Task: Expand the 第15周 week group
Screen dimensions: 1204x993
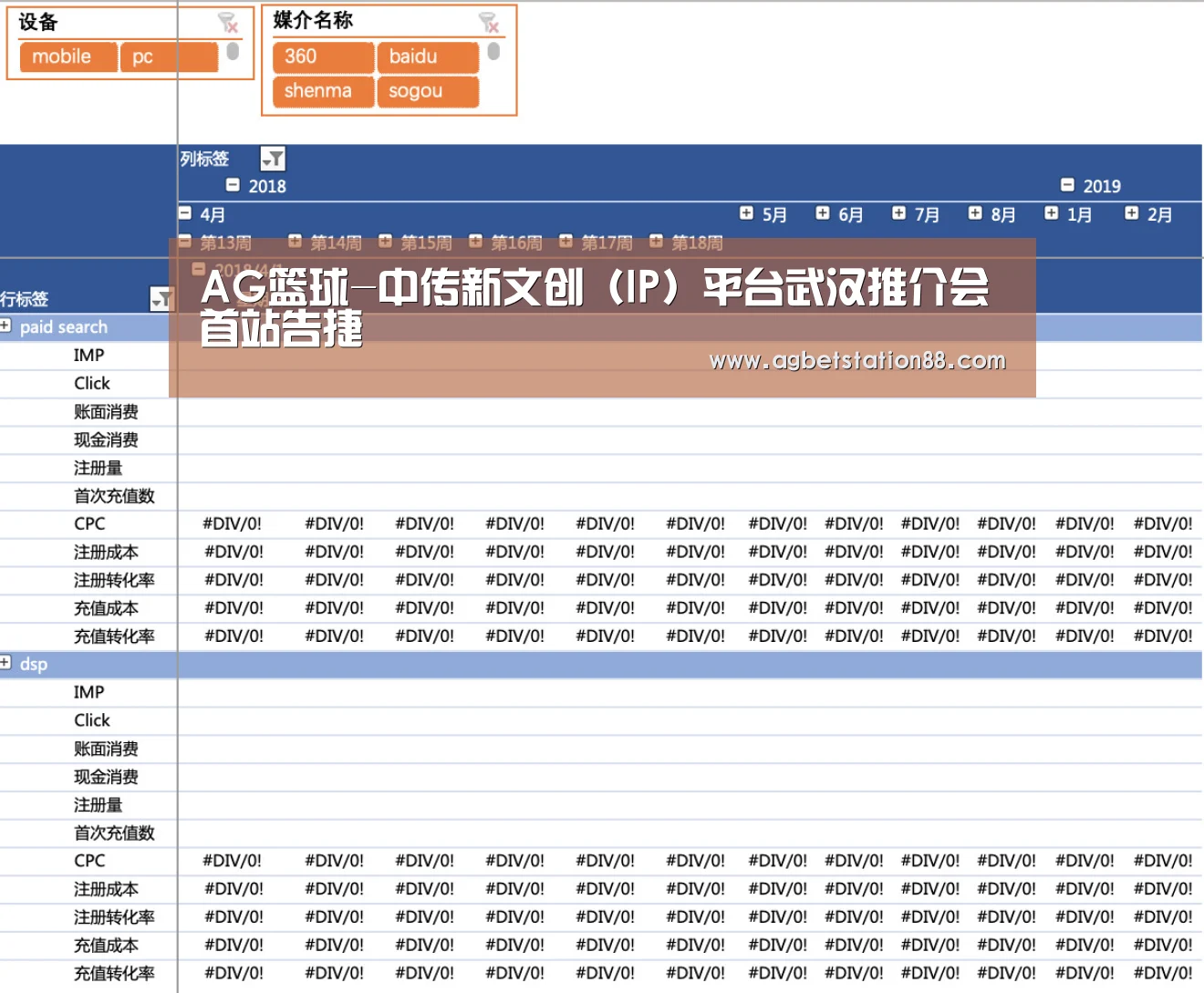Action: point(385,241)
